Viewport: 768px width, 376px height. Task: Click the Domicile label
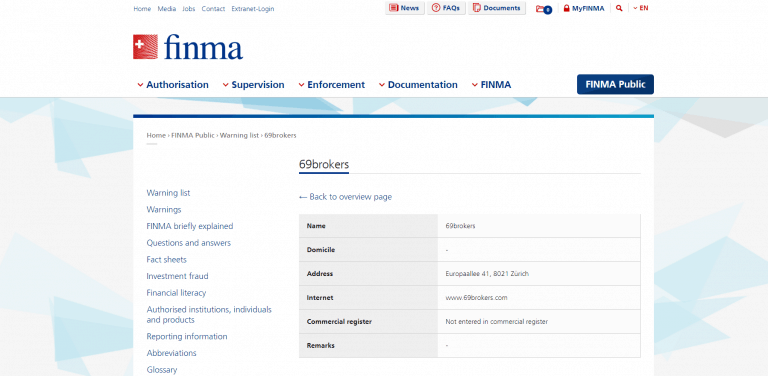(321, 250)
